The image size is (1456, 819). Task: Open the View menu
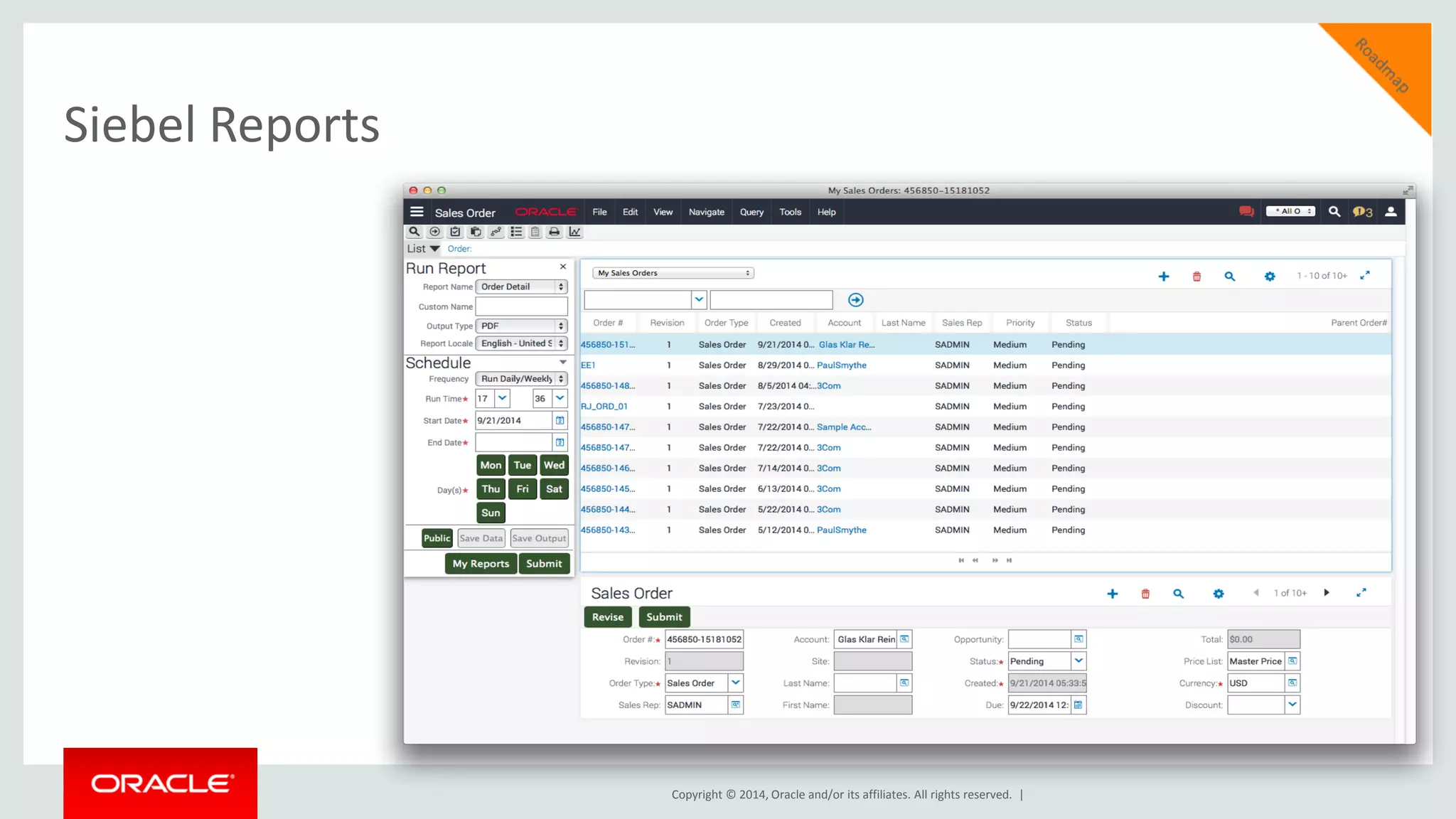[663, 212]
